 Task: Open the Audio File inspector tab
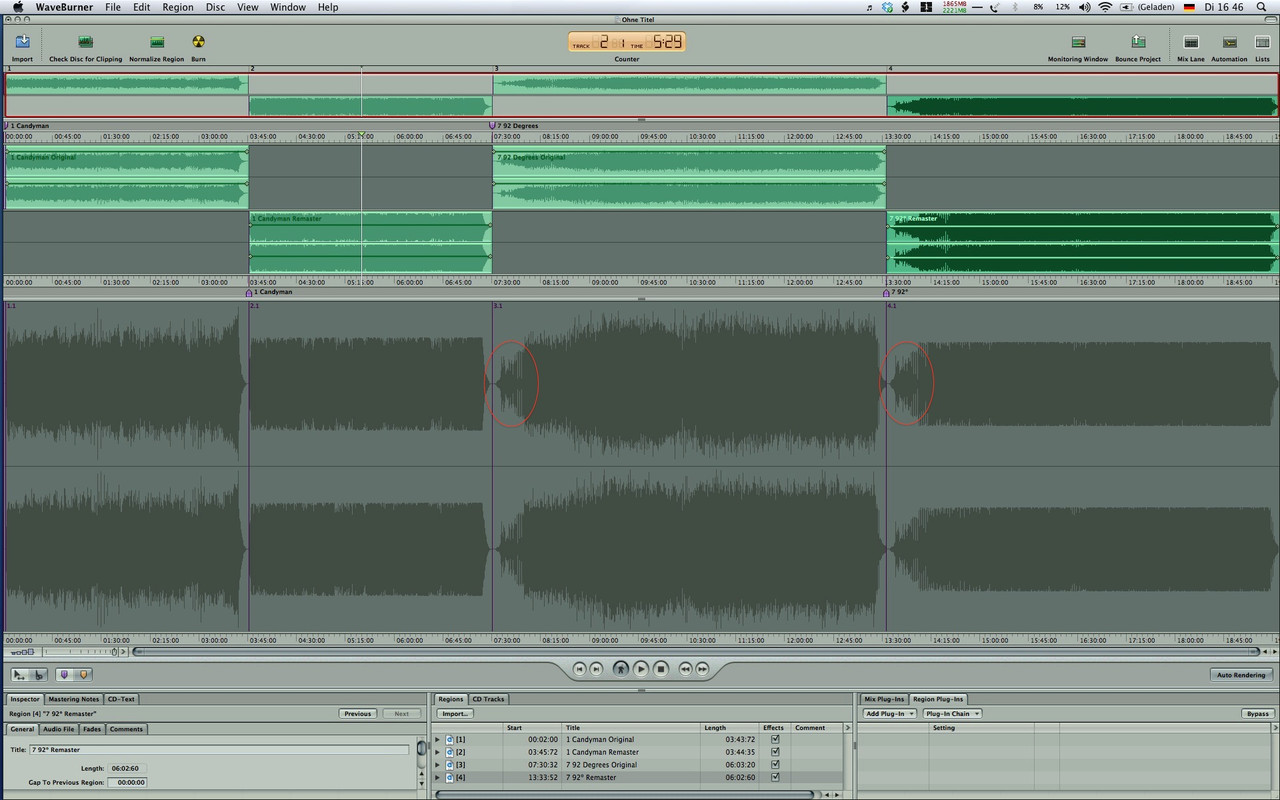pos(58,729)
